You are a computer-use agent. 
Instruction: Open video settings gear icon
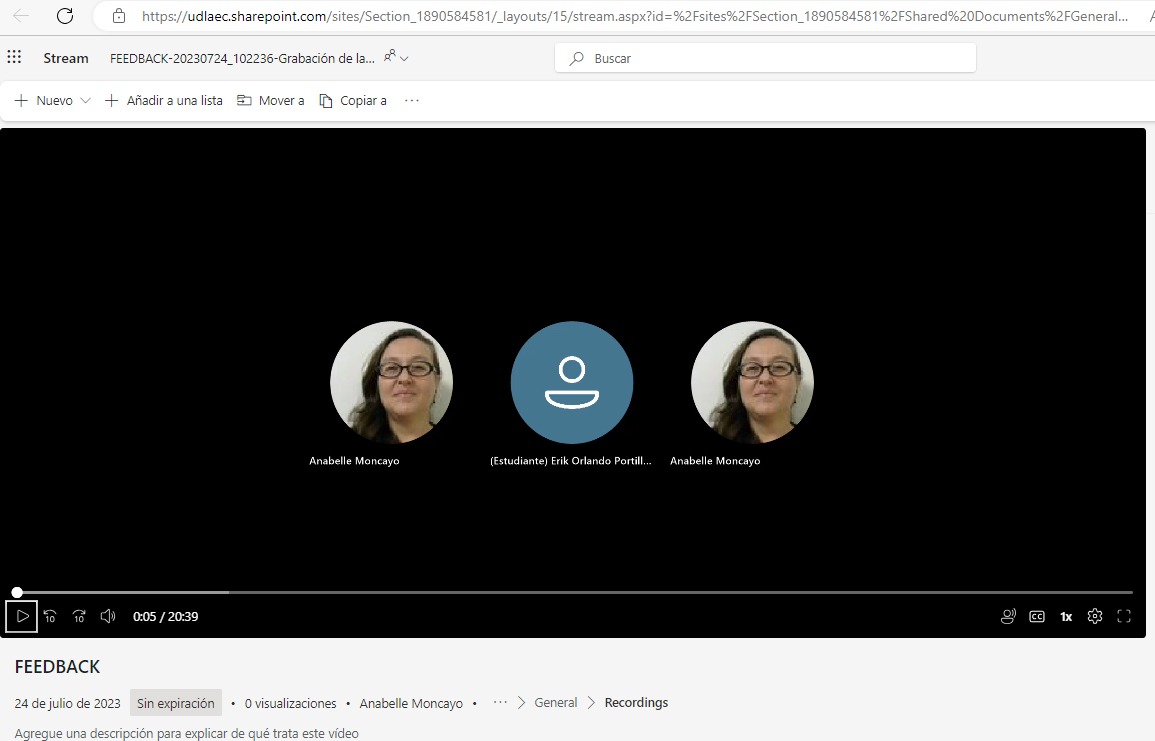point(1095,616)
